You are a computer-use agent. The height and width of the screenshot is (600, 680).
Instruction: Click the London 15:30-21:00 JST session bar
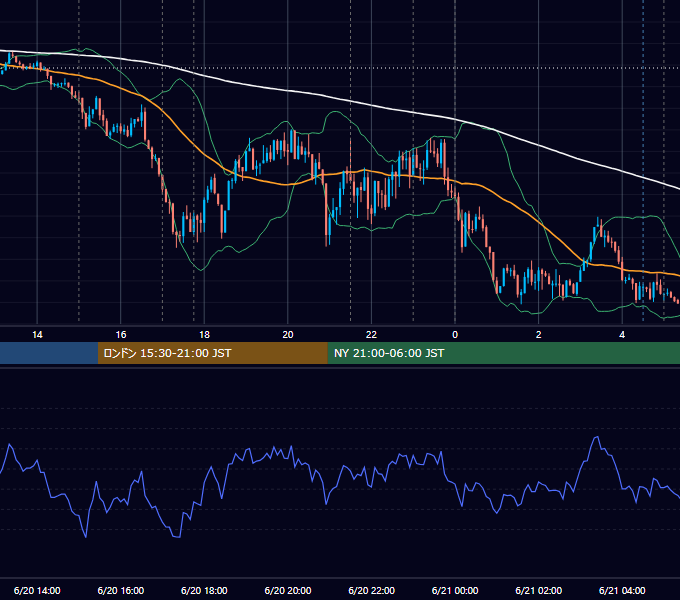(x=212, y=353)
